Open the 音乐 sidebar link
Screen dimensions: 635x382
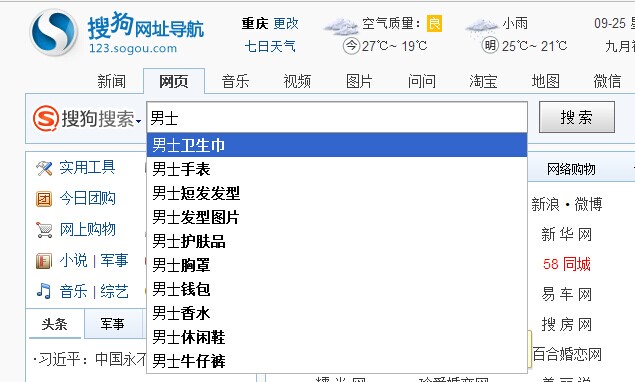(73, 292)
